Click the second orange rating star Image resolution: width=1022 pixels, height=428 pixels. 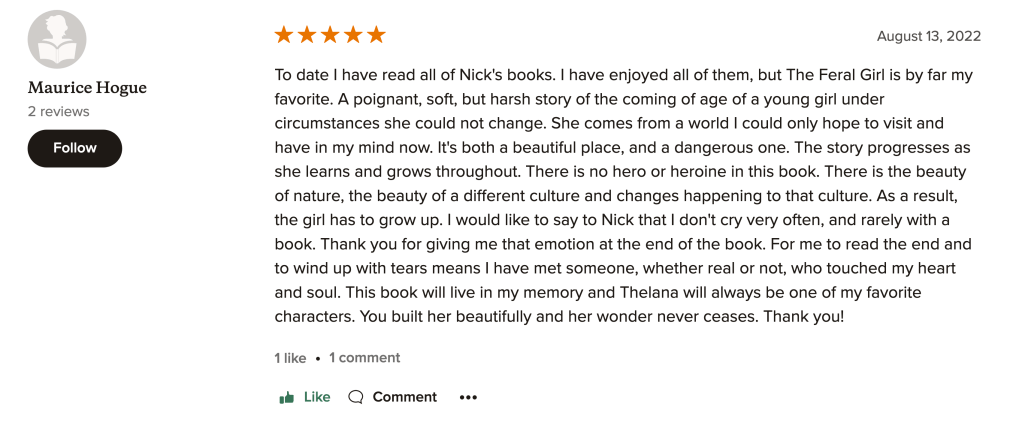tap(307, 35)
